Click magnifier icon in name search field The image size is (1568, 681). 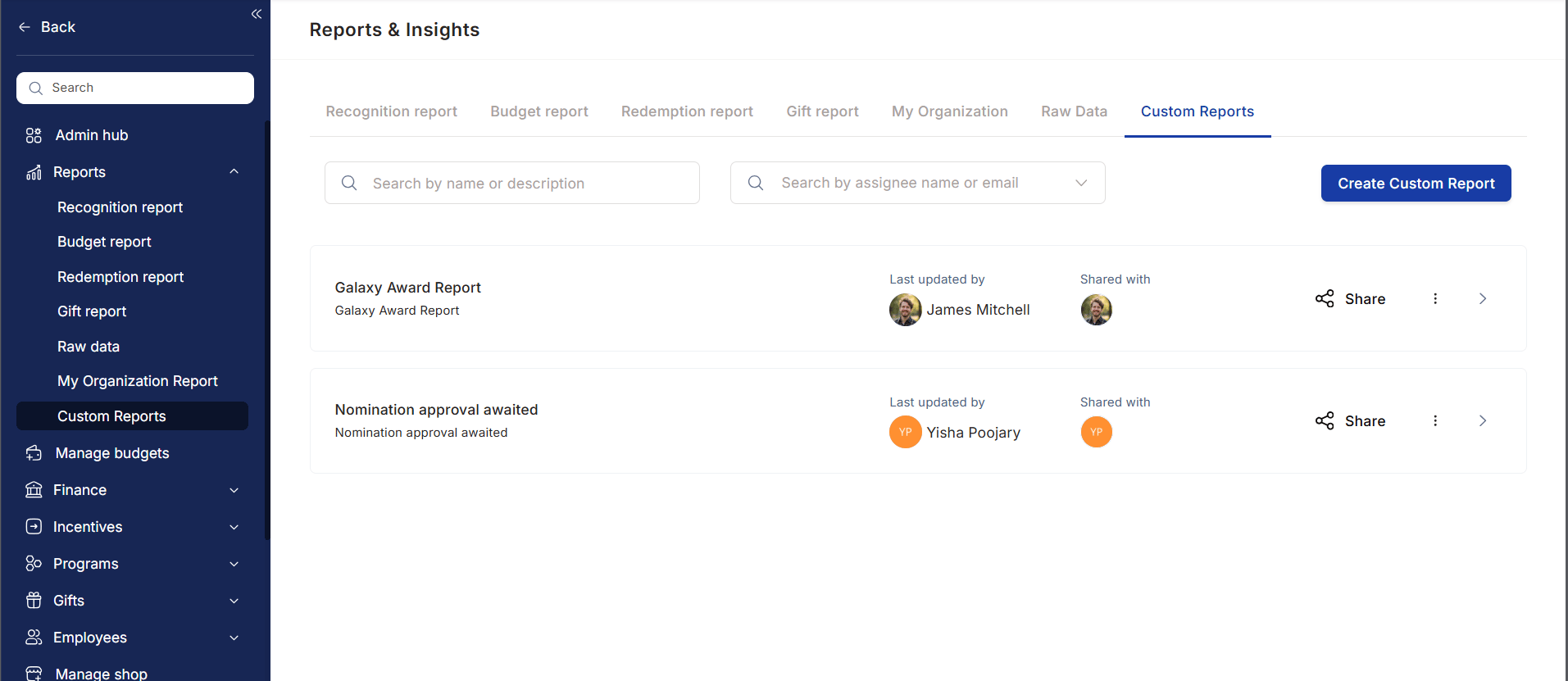(x=349, y=183)
